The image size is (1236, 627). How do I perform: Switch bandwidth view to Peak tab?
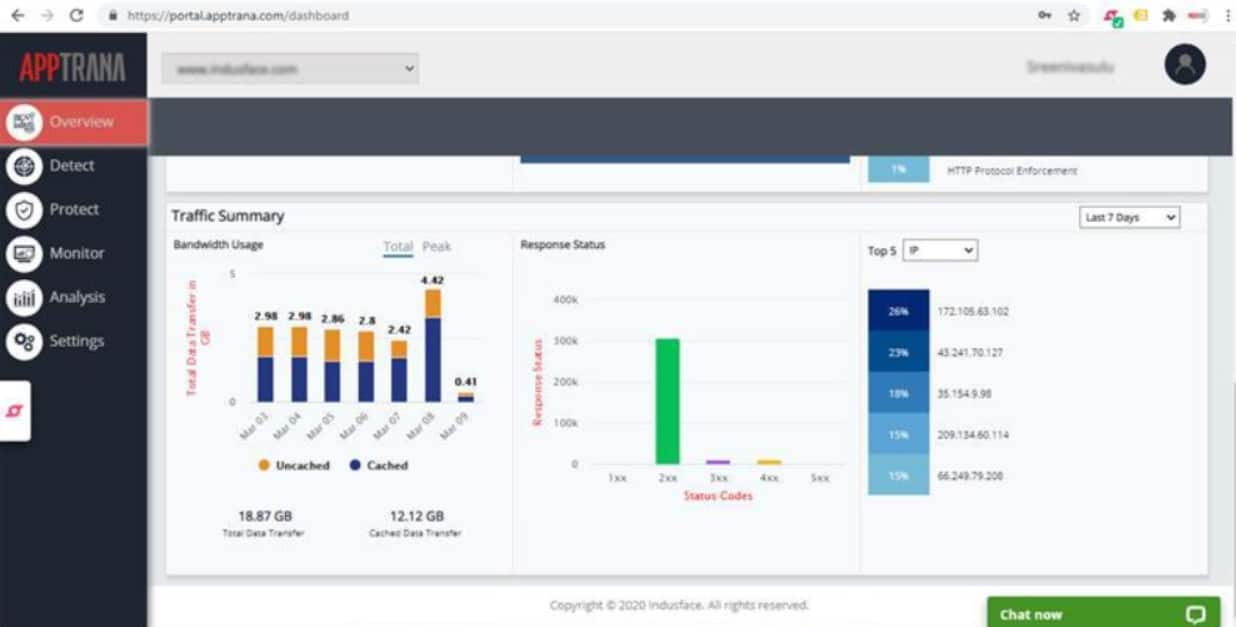click(x=436, y=246)
